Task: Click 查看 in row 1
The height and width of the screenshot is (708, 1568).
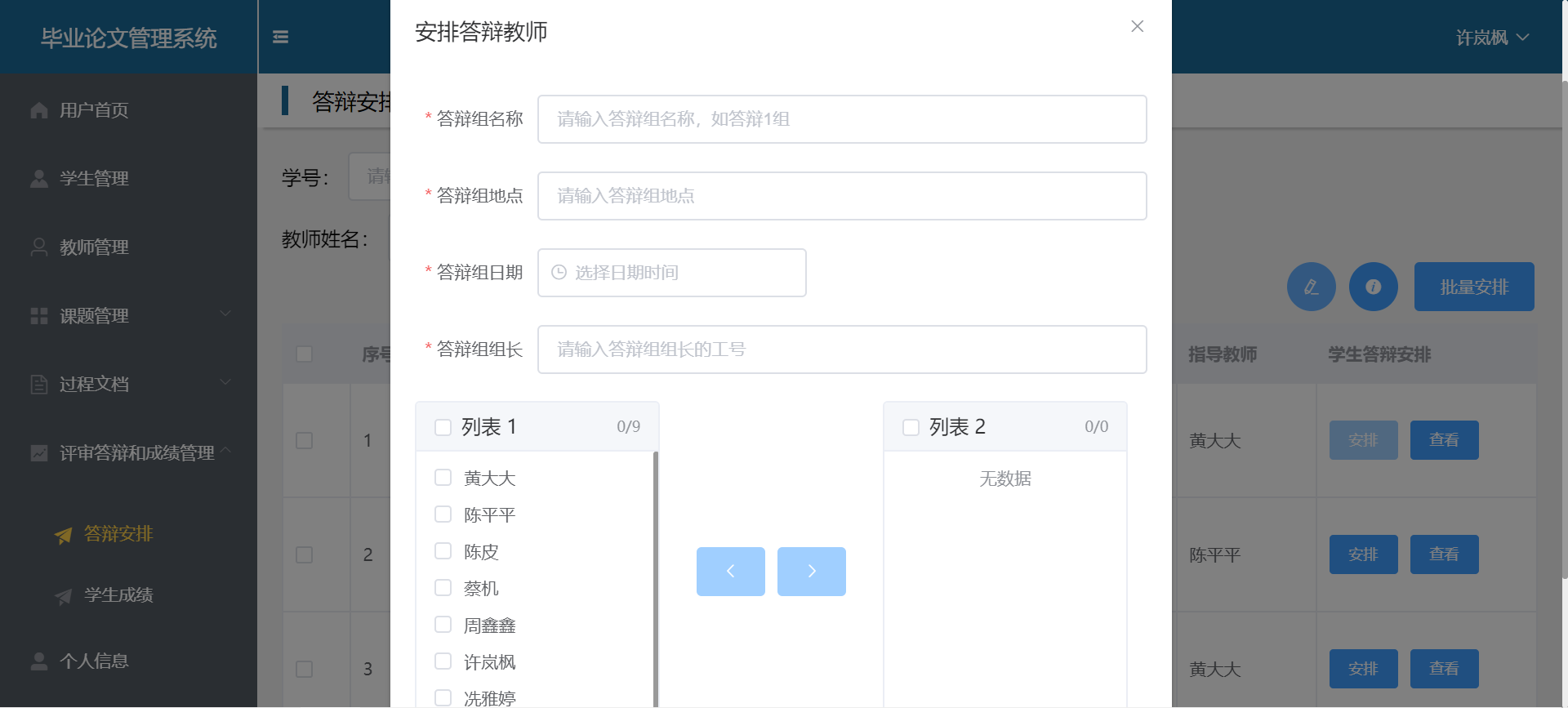Action: pyautogui.click(x=1445, y=440)
